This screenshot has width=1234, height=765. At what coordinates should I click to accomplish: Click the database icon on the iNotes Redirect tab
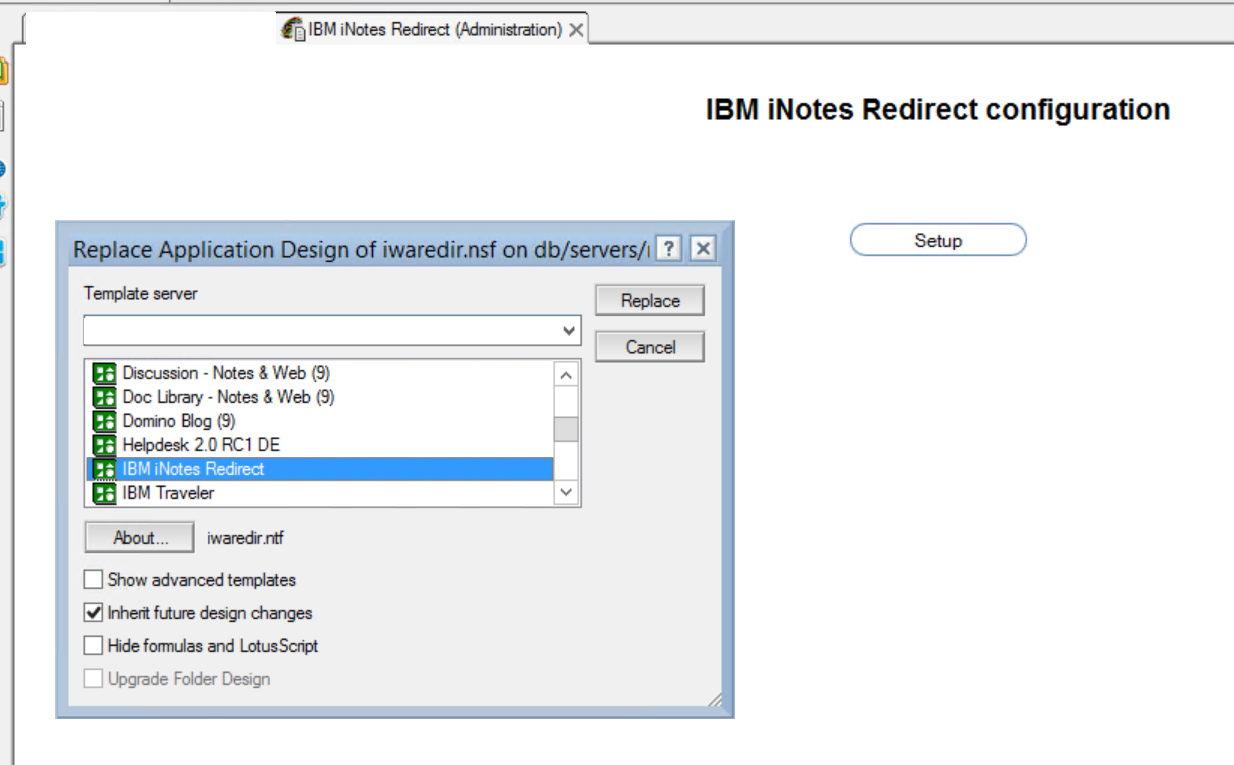[294, 30]
